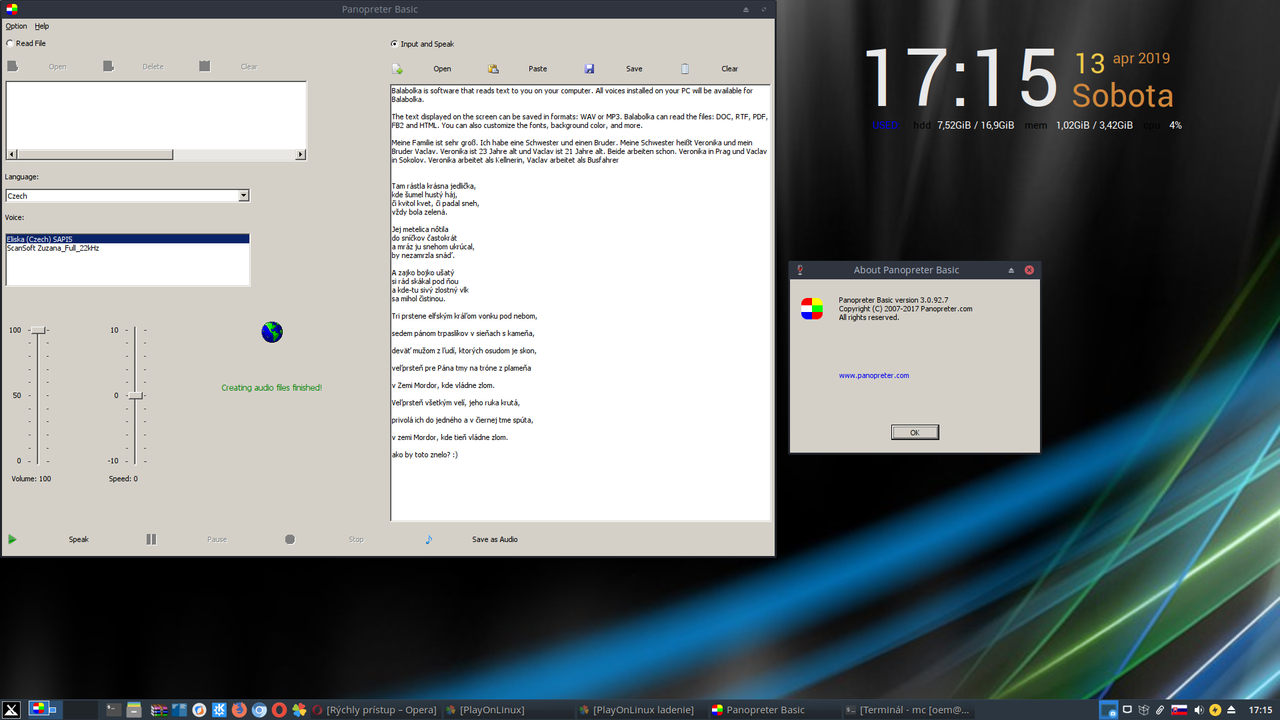The width and height of the screenshot is (1280, 720).
Task: Click the Panopreter Basic taskbar entry
Action: [774, 710]
